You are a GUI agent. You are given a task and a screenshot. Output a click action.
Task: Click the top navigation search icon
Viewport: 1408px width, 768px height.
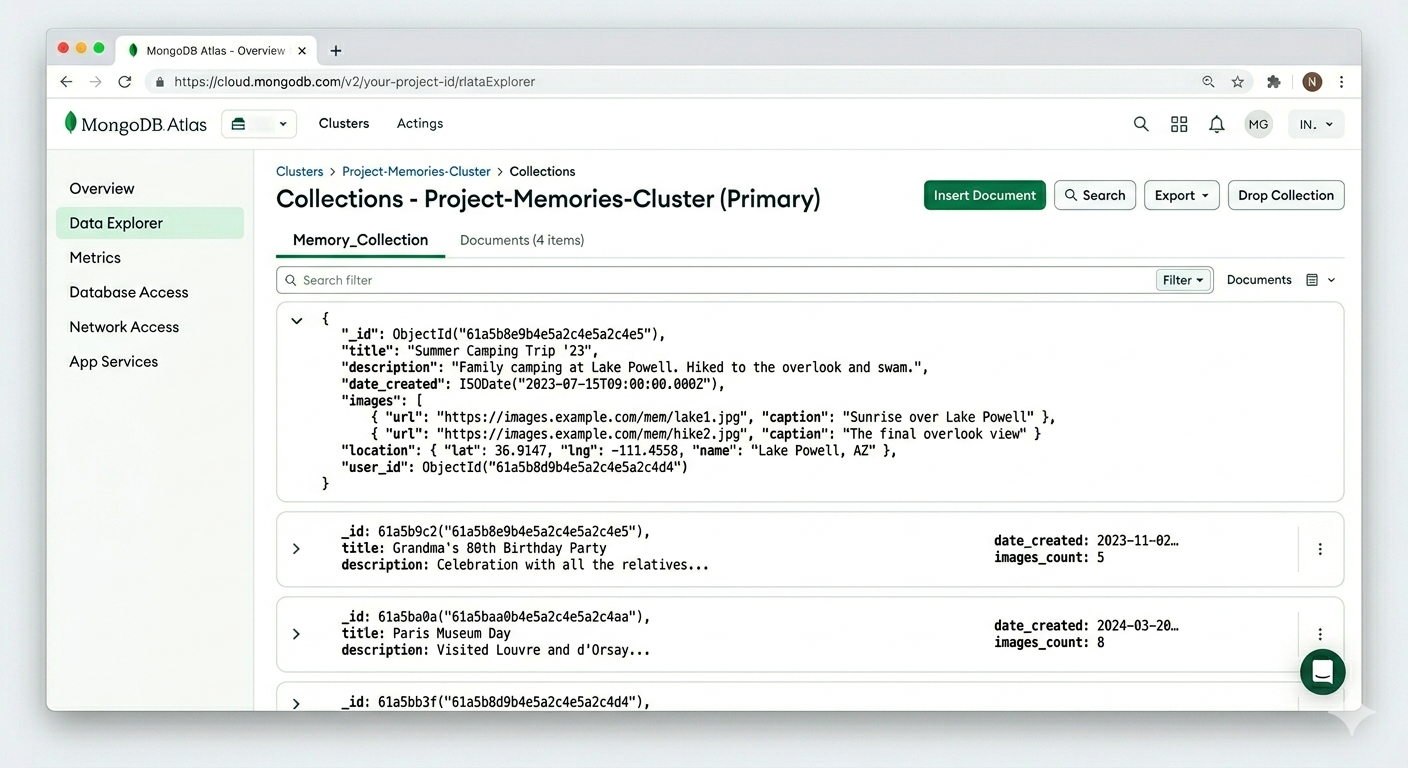pyautogui.click(x=1141, y=124)
